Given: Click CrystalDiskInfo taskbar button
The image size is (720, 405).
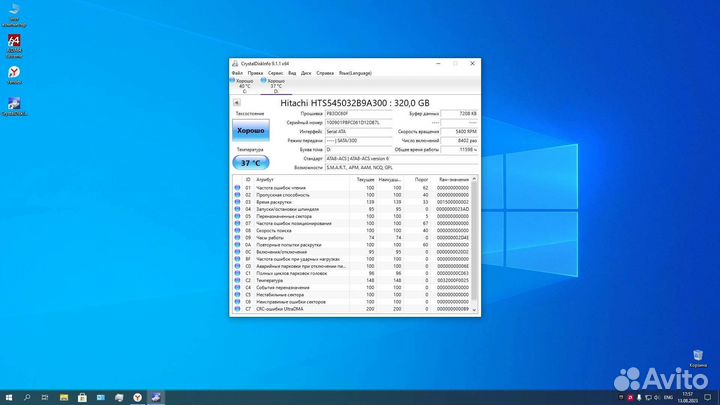Looking at the screenshot, I should [156, 398].
